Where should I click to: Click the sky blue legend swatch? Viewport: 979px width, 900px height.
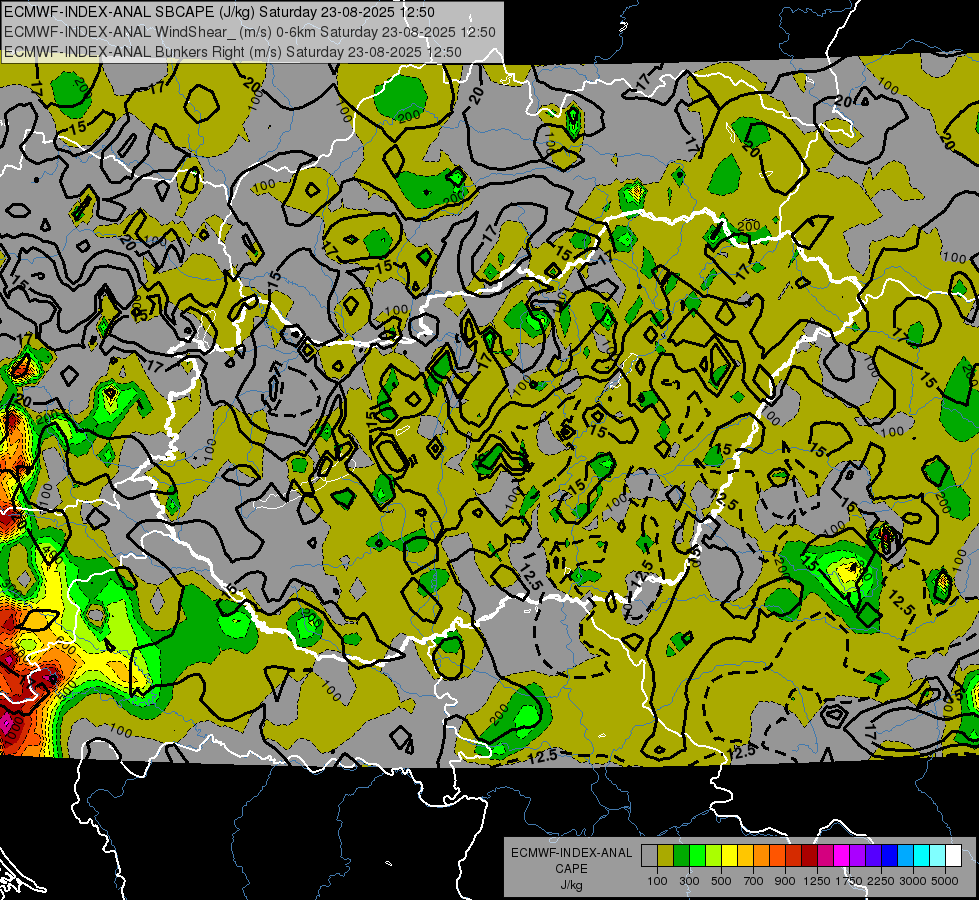905,856
